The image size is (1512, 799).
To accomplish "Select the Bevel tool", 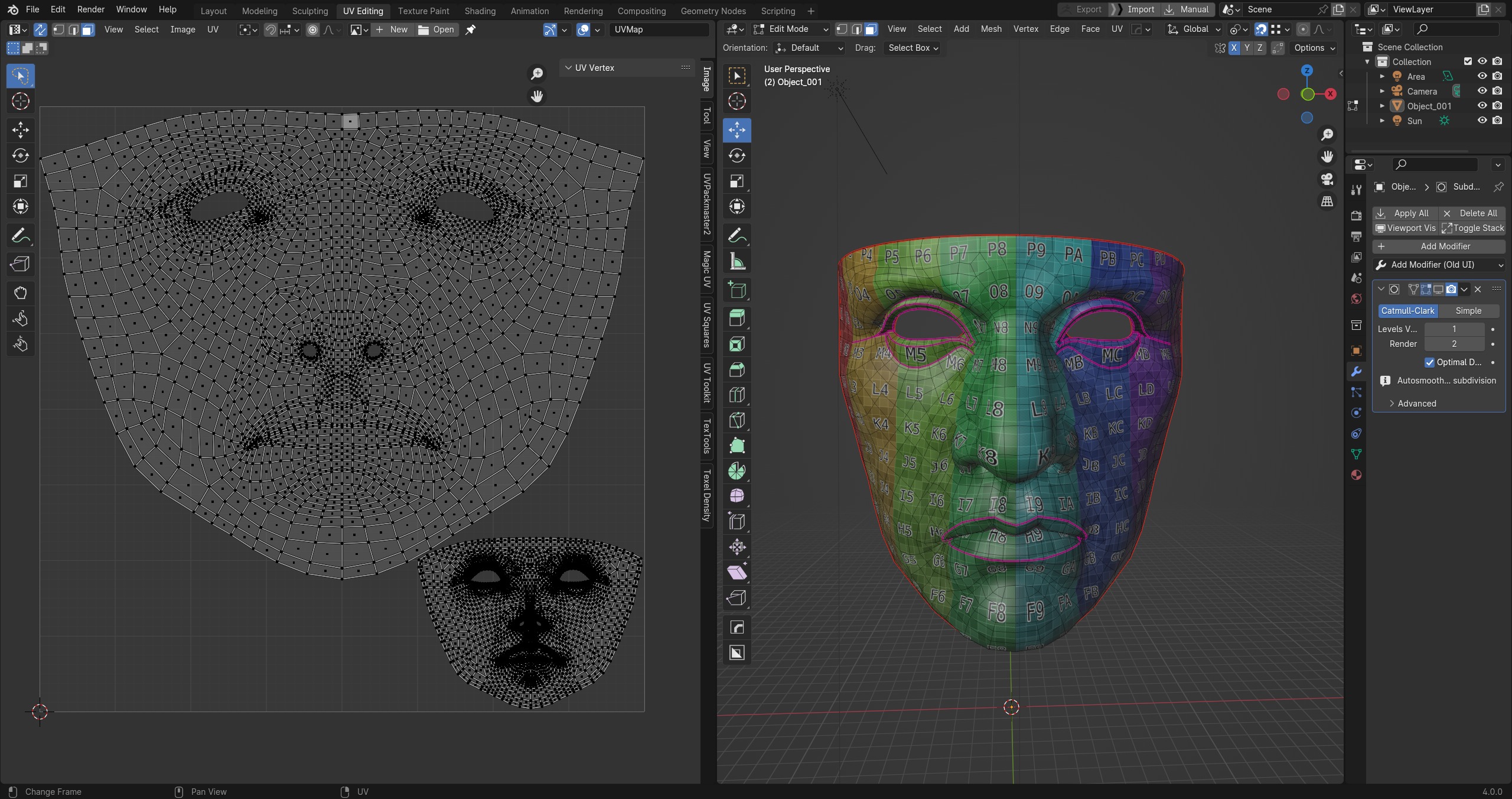I will tap(737, 369).
